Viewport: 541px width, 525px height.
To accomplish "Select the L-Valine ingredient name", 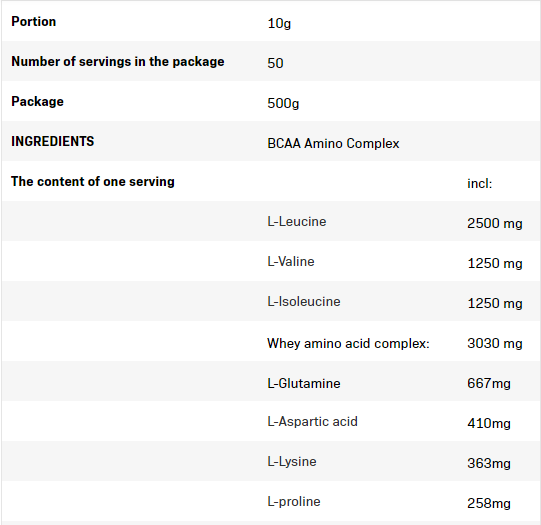I will (x=291, y=261).
